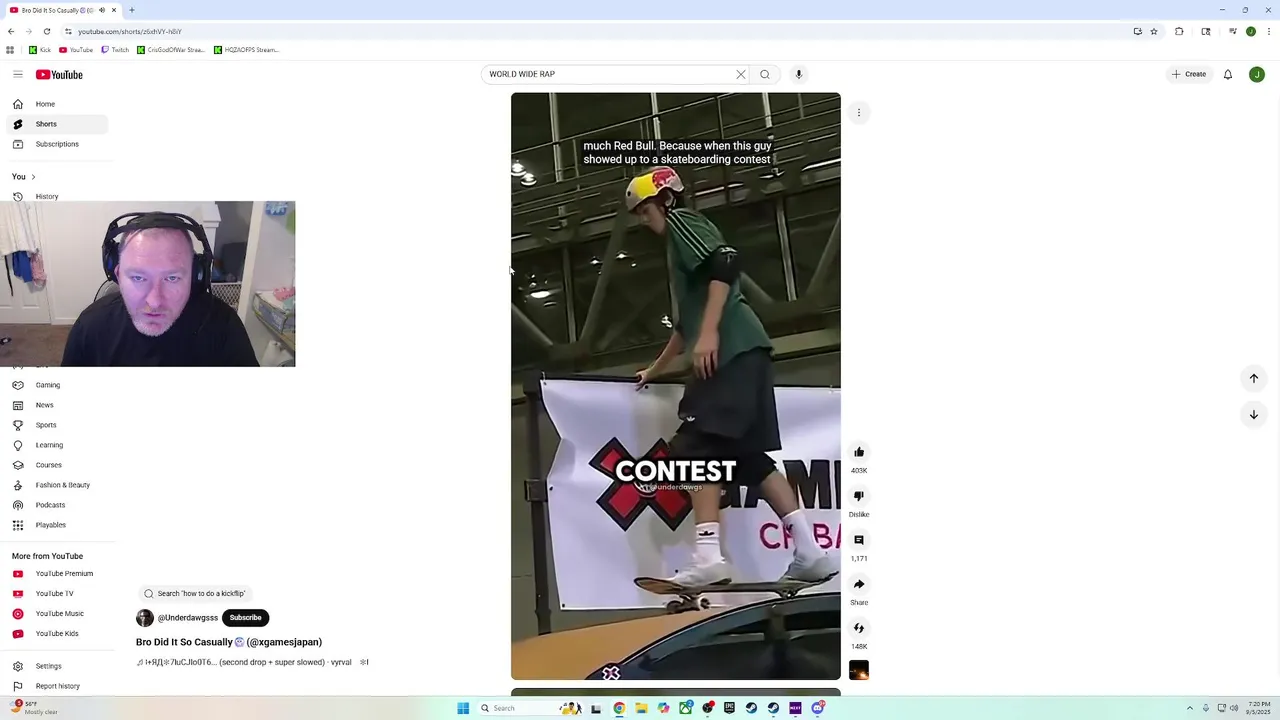Open the @Underdawgsss channel

[x=187, y=618]
